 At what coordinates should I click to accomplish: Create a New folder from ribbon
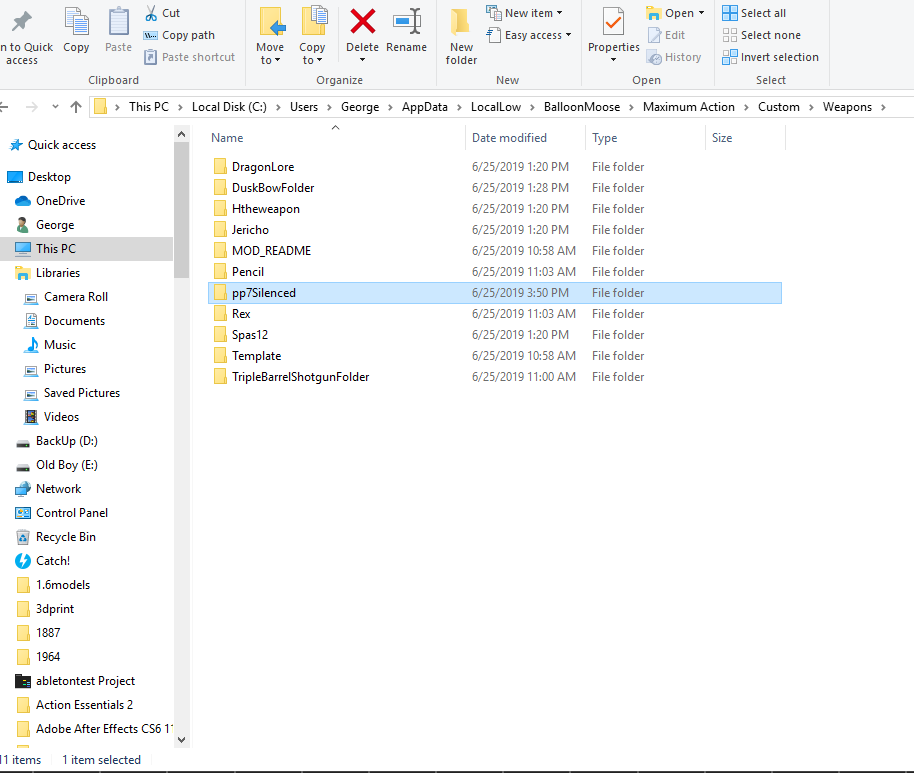point(461,36)
